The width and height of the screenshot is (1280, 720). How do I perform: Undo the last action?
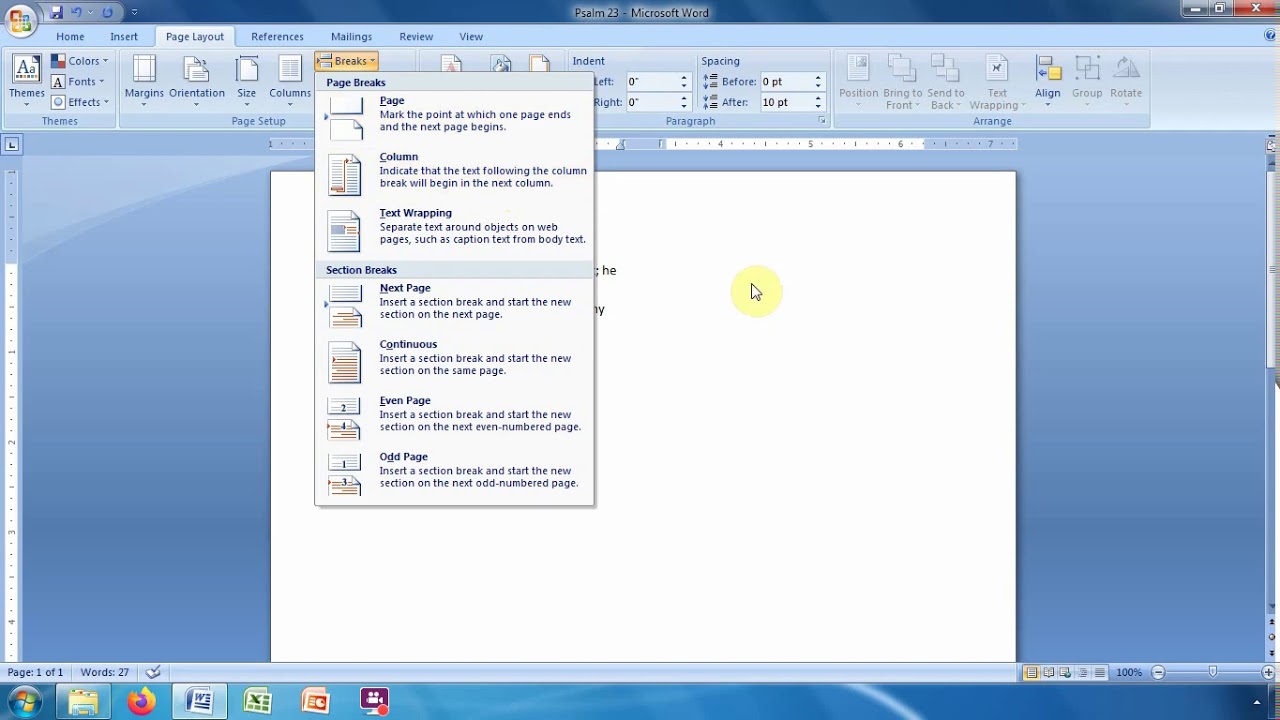(76, 13)
